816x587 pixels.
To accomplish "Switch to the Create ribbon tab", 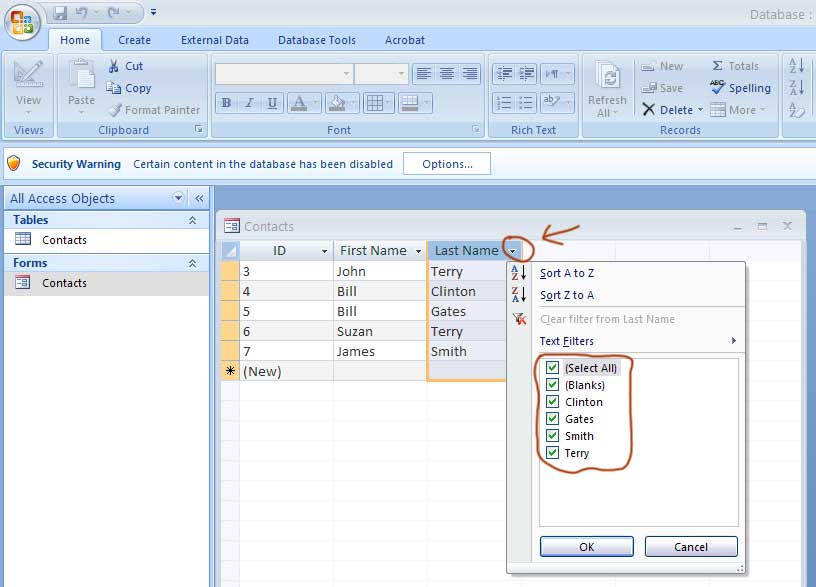I will point(134,40).
